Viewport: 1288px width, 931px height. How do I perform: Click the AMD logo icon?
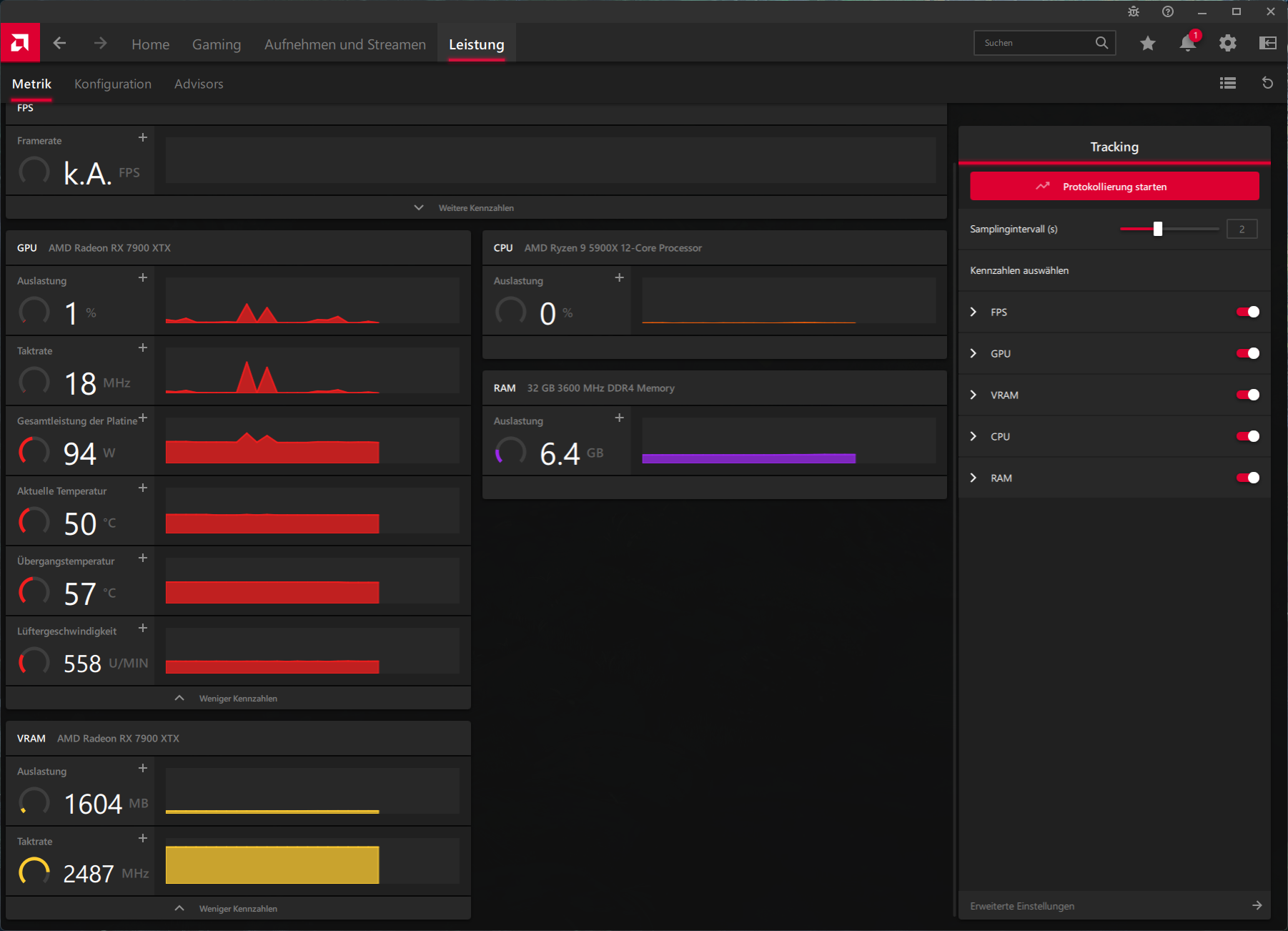click(x=20, y=43)
